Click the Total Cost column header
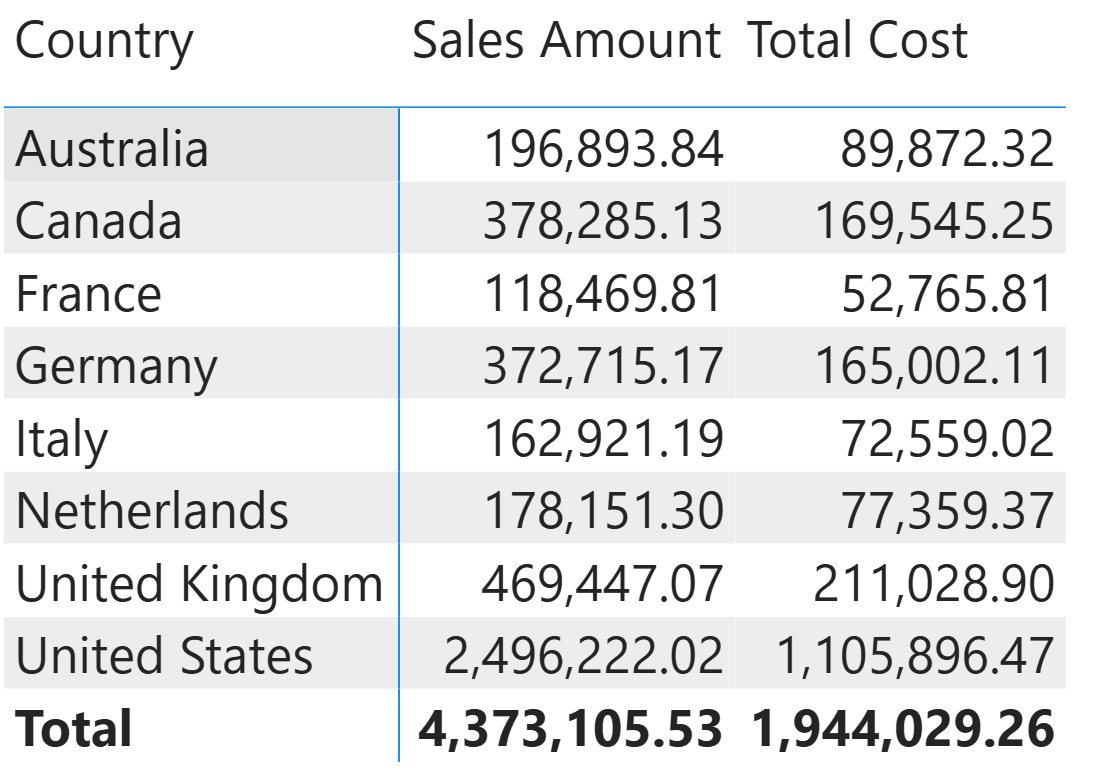Image resolution: width=1095 pixels, height=770 pixels. click(x=858, y=42)
